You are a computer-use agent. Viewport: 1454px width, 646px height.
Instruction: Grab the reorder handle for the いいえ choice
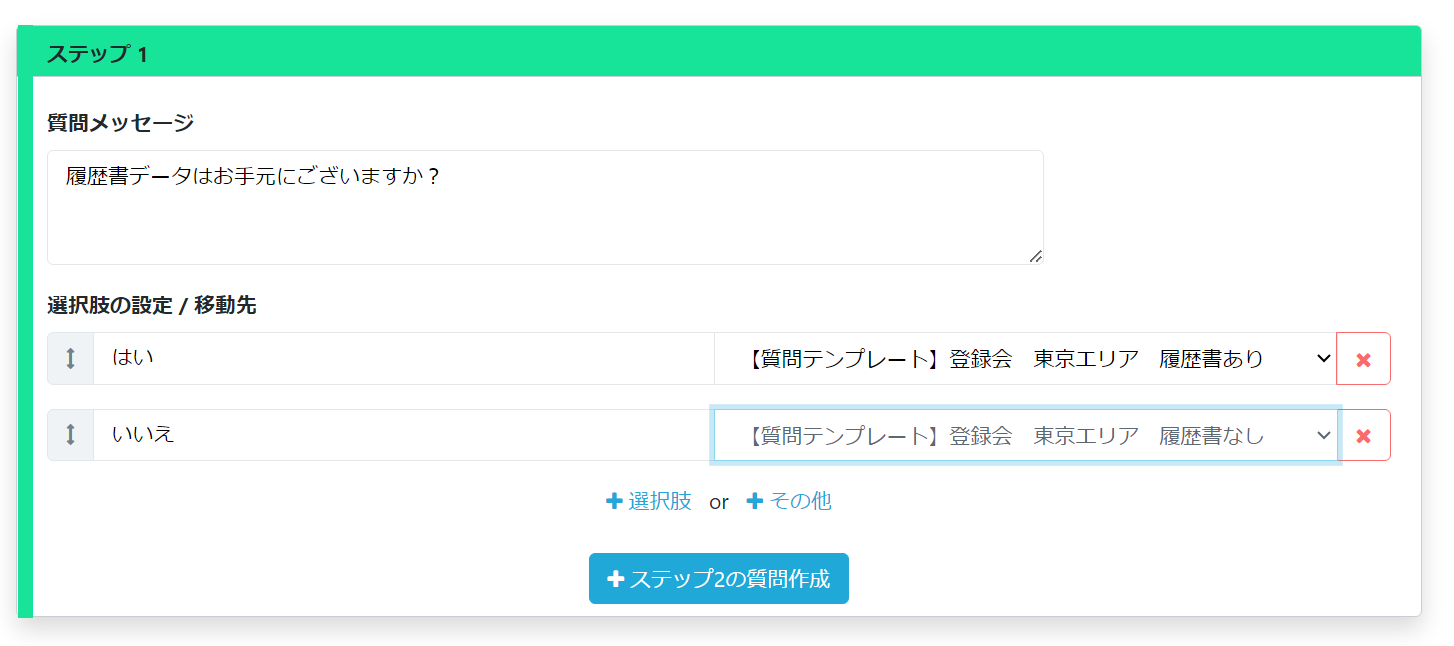pyautogui.click(x=71, y=435)
